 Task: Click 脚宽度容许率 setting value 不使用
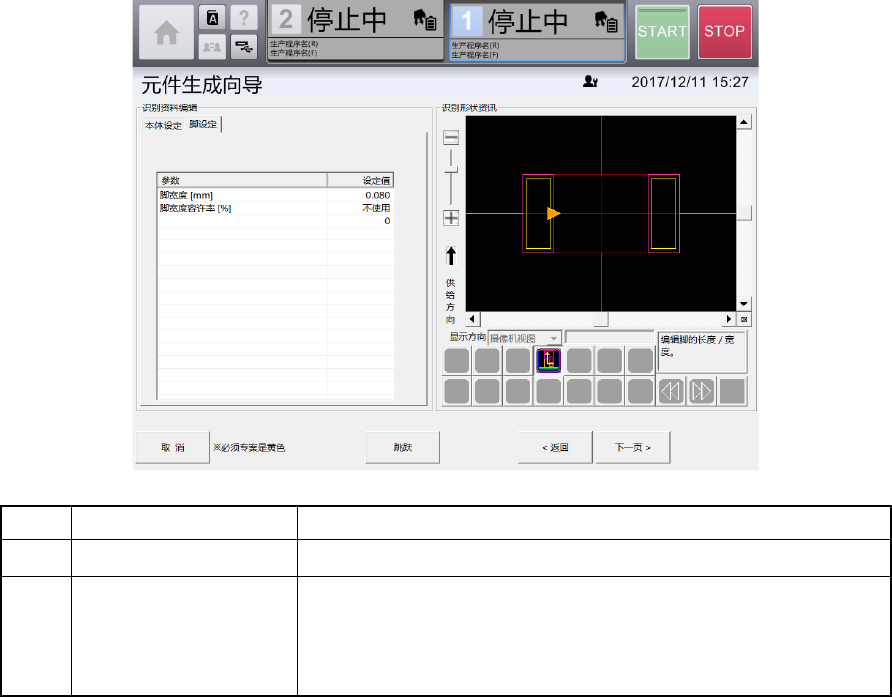(x=375, y=208)
